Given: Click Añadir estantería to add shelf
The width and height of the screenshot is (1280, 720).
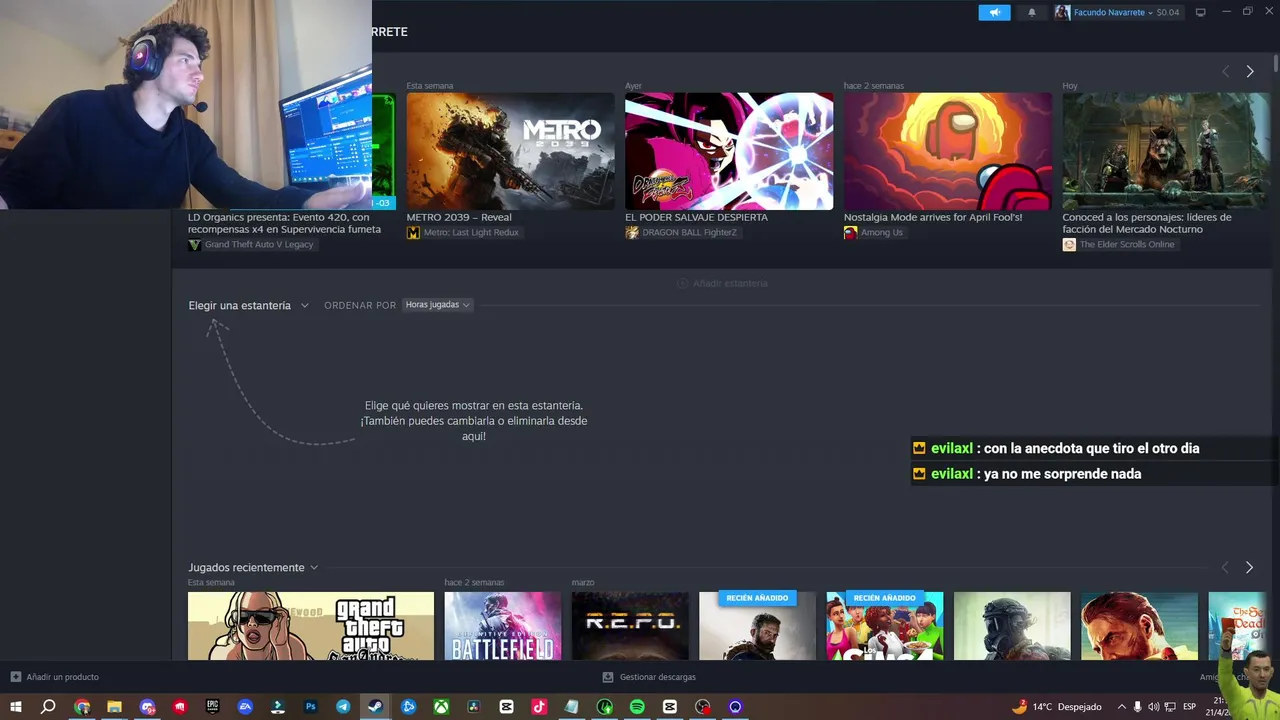Looking at the screenshot, I should [723, 283].
